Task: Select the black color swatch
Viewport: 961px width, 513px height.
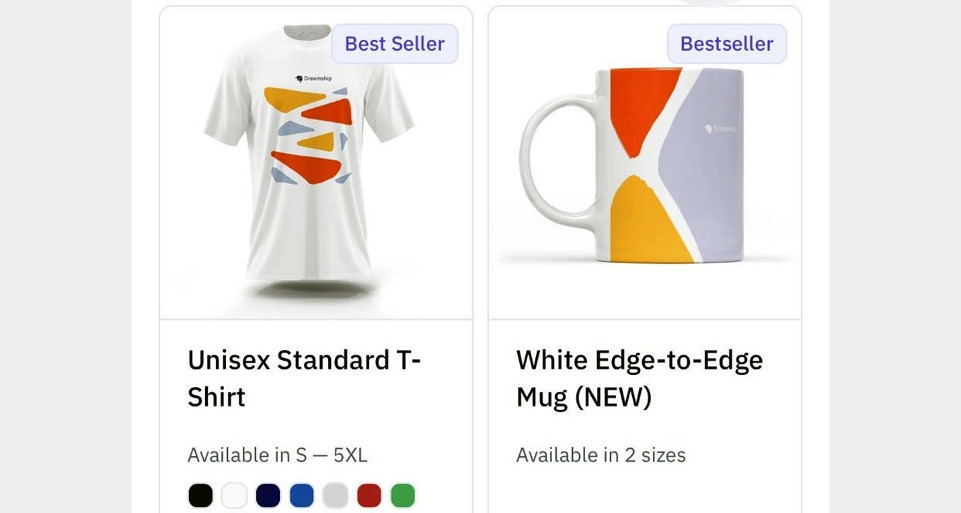Action: pyautogui.click(x=200, y=495)
